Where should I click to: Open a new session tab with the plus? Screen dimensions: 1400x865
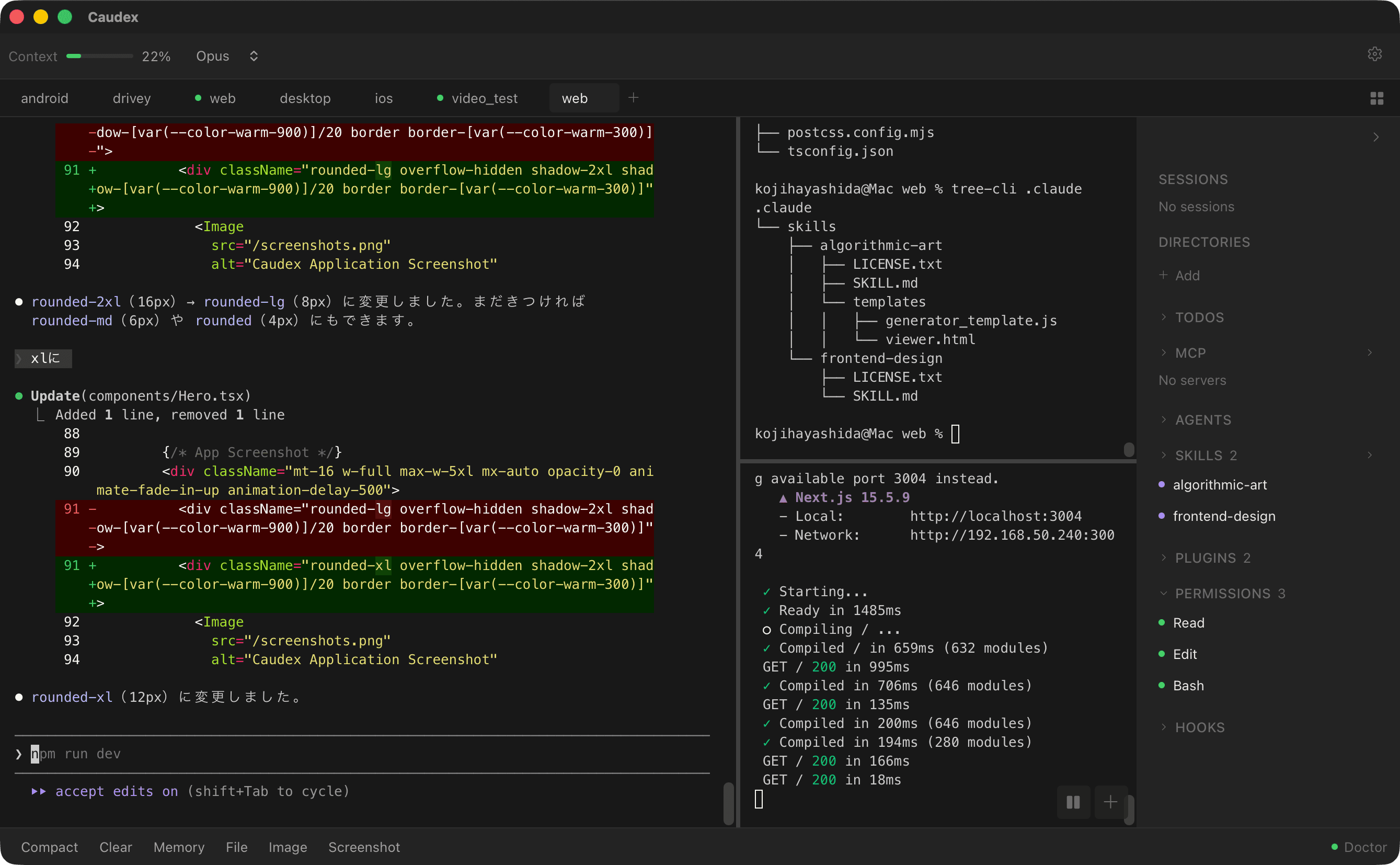(x=633, y=97)
